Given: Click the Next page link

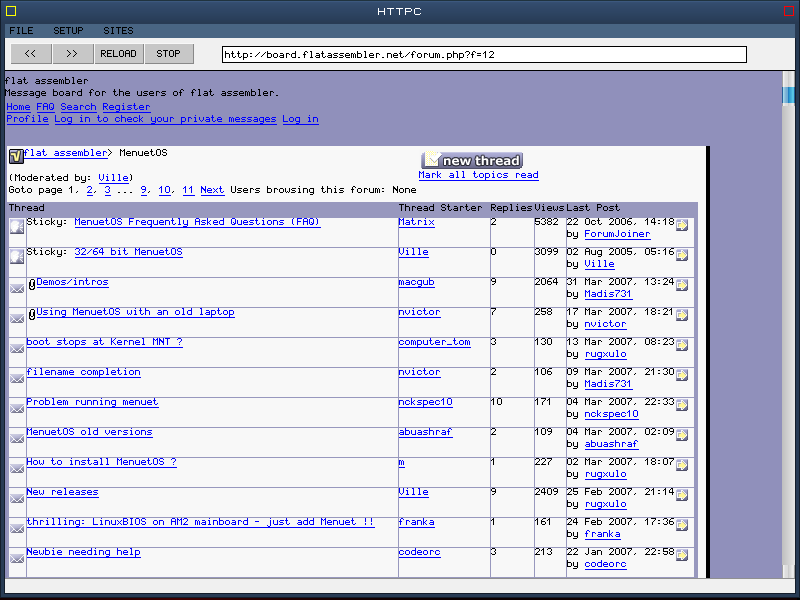Looking at the screenshot, I should pyautogui.click(x=212, y=190).
